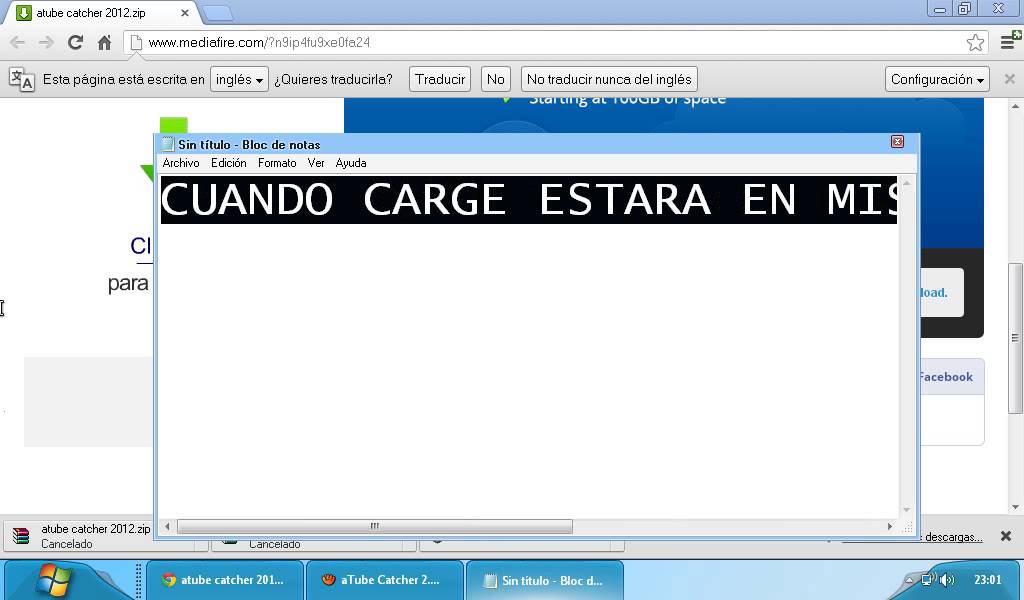This screenshot has width=1024, height=600.
Task: Open the Chrome menu icon
Action: (x=1010, y=41)
